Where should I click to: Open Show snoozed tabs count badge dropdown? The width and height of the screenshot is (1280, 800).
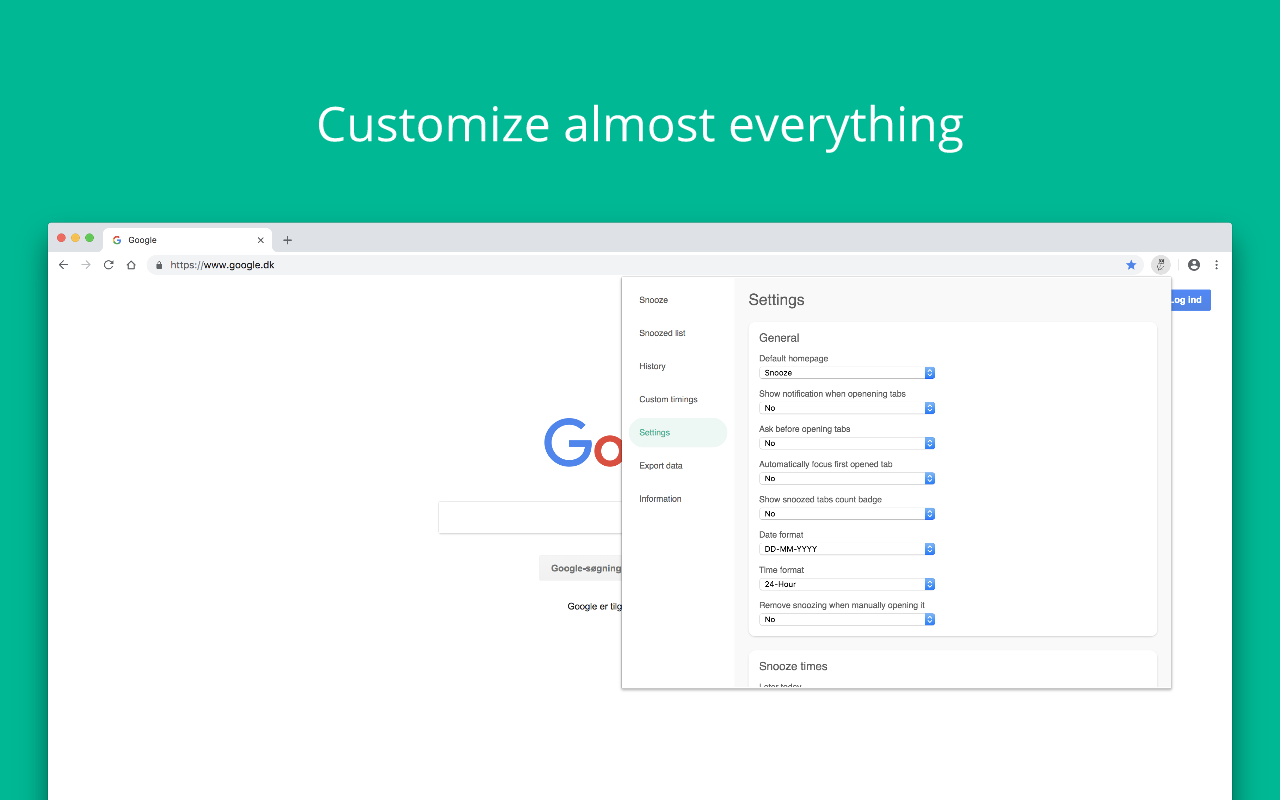pyautogui.click(x=846, y=514)
